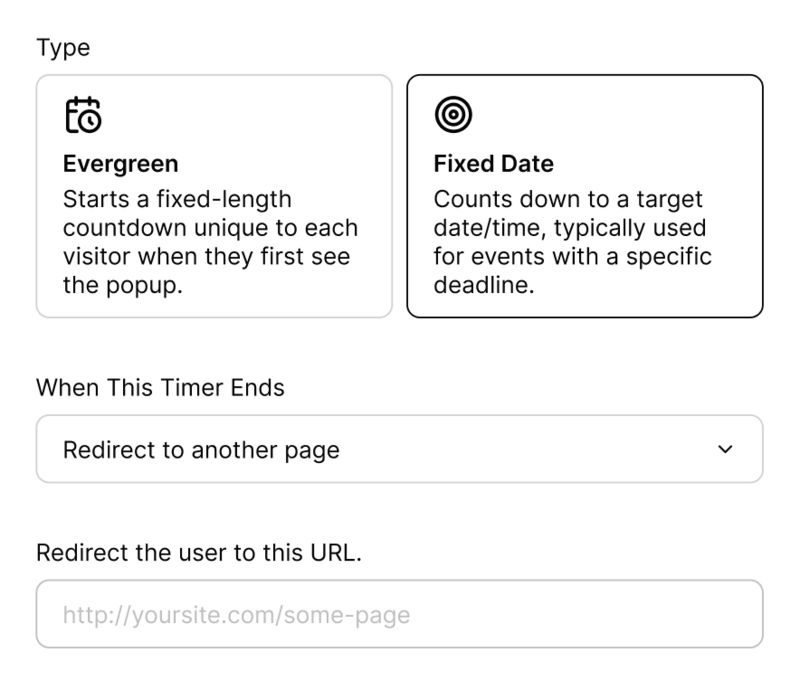Image resolution: width=800 pixels, height=700 pixels.
Task: Select the Evergreen timer type card
Action: [x=214, y=196]
